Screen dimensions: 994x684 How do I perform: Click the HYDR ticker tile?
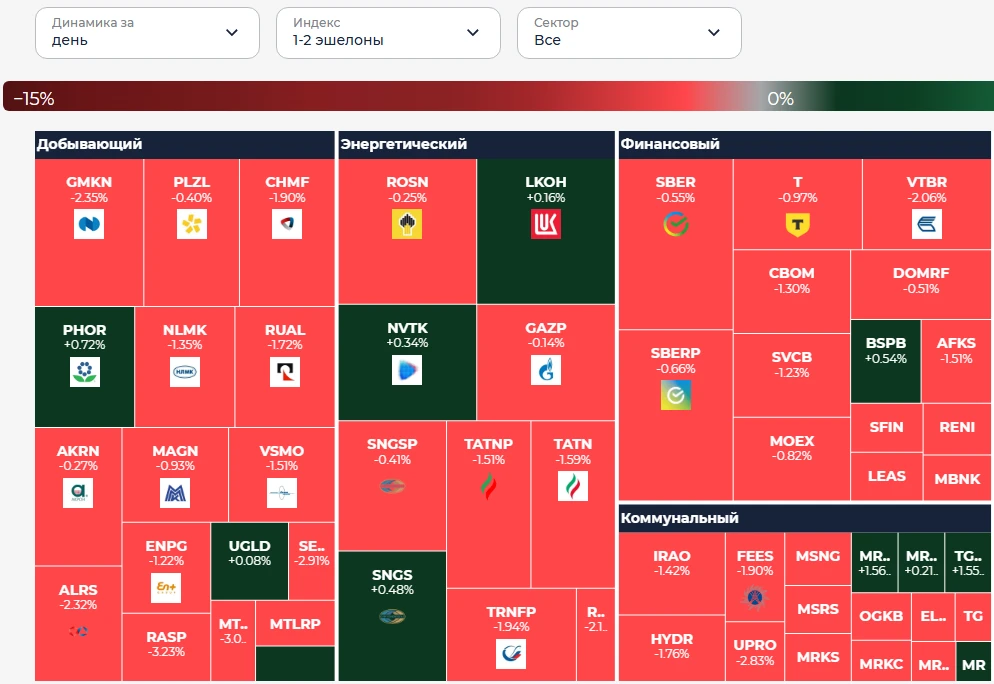[x=672, y=648]
